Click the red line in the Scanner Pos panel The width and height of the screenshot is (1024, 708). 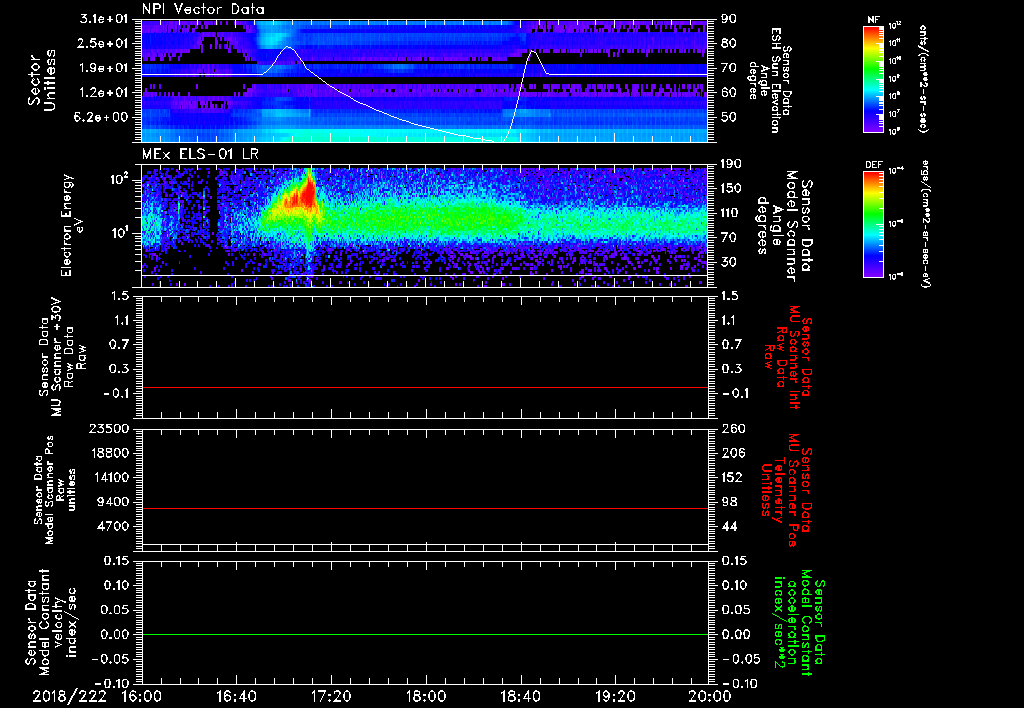[x=425, y=508]
